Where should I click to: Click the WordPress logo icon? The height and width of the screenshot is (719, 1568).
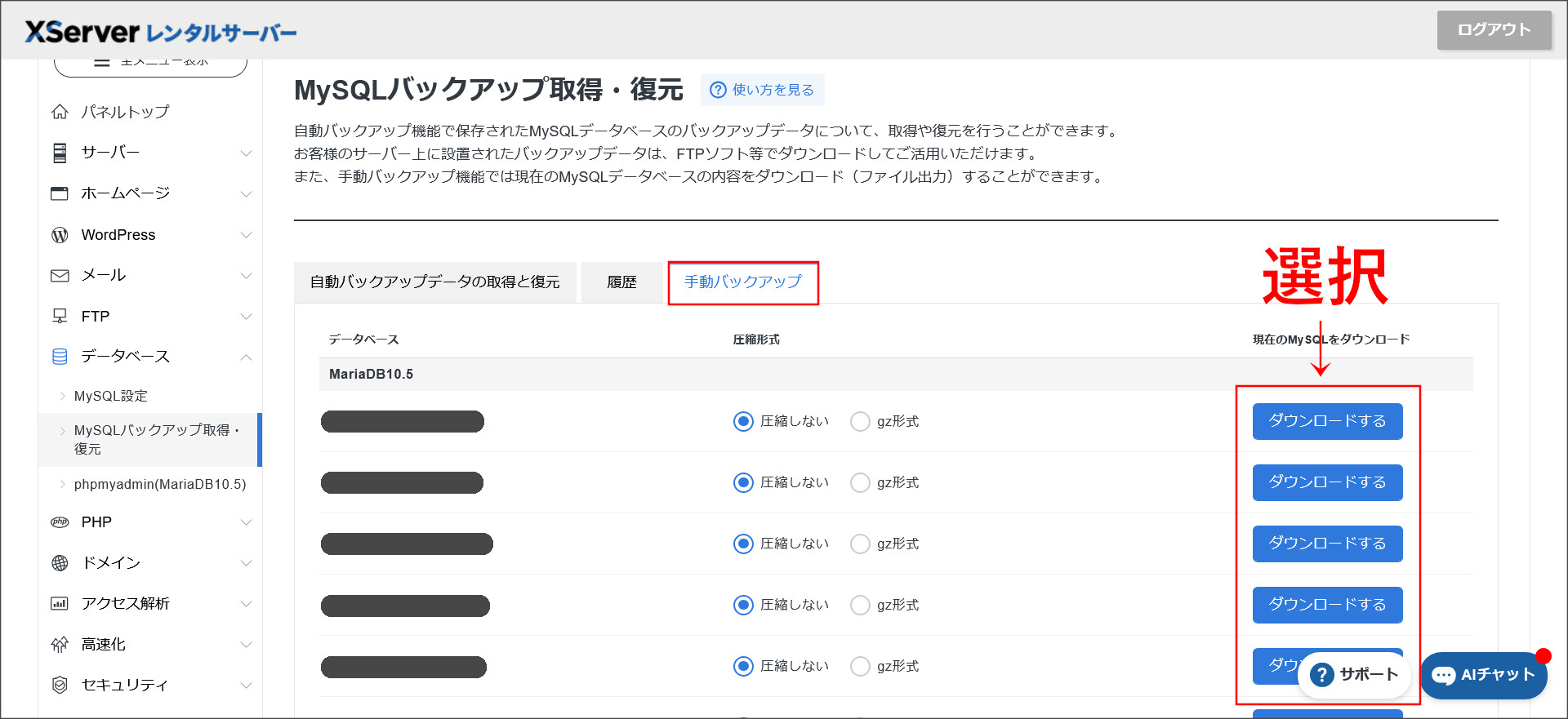(x=60, y=235)
